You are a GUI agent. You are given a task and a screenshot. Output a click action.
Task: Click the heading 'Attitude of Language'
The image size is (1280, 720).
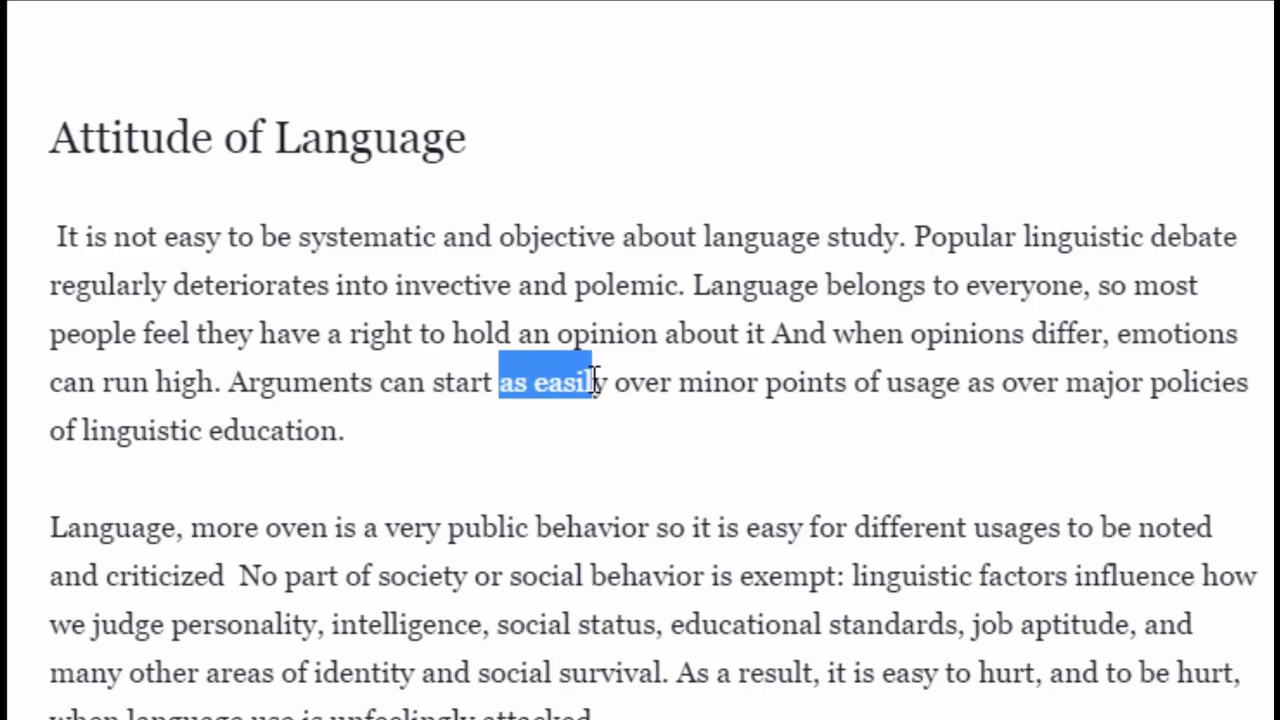pos(257,138)
